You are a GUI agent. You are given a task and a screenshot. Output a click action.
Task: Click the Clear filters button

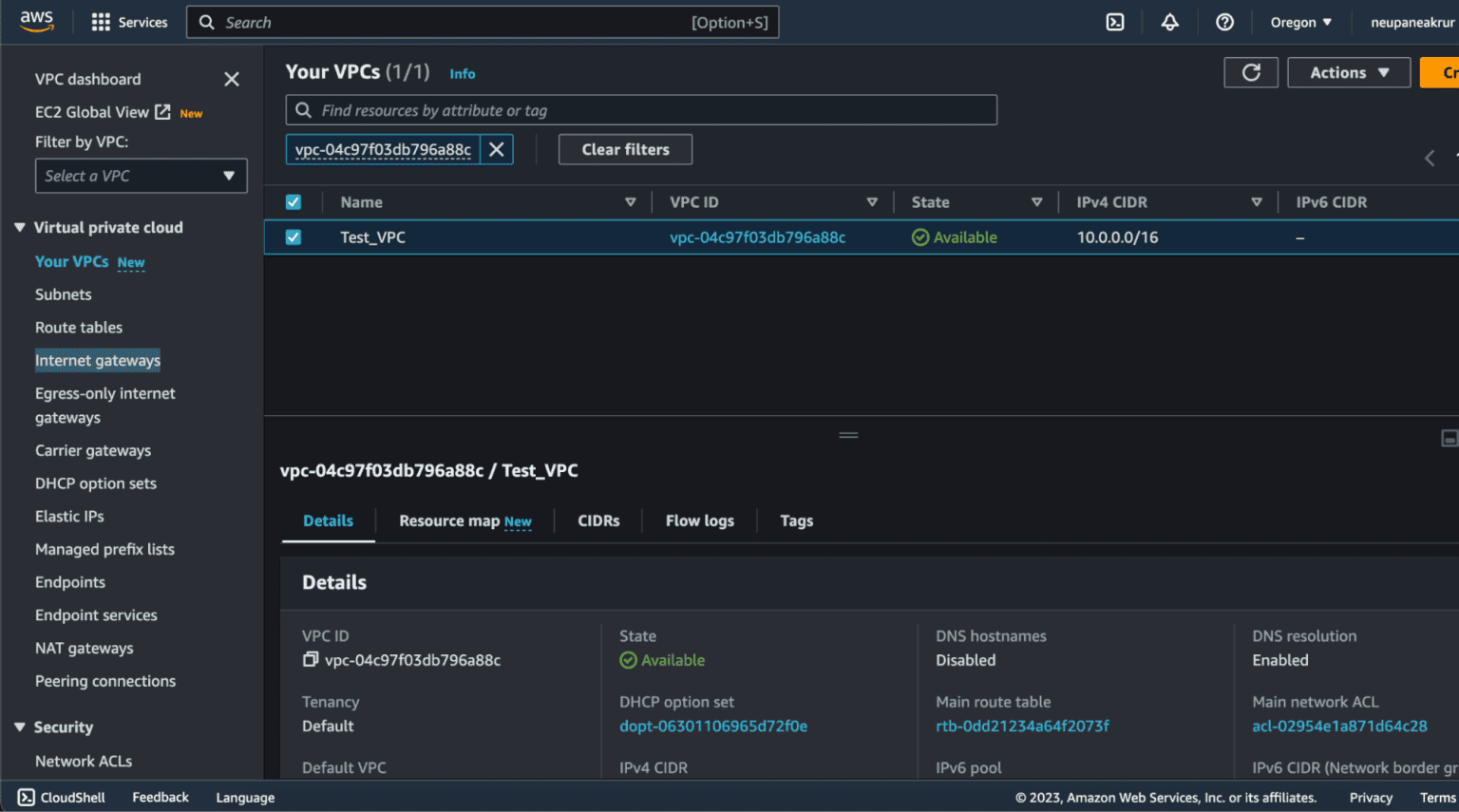tap(625, 149)
